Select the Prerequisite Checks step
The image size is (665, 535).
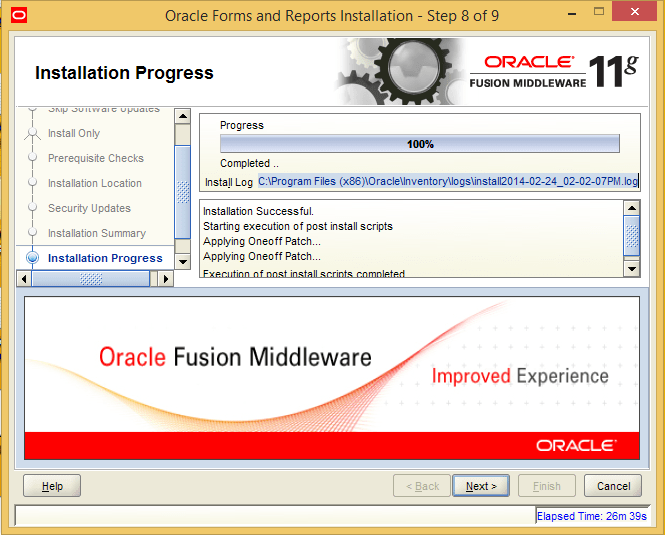point(96,158)
